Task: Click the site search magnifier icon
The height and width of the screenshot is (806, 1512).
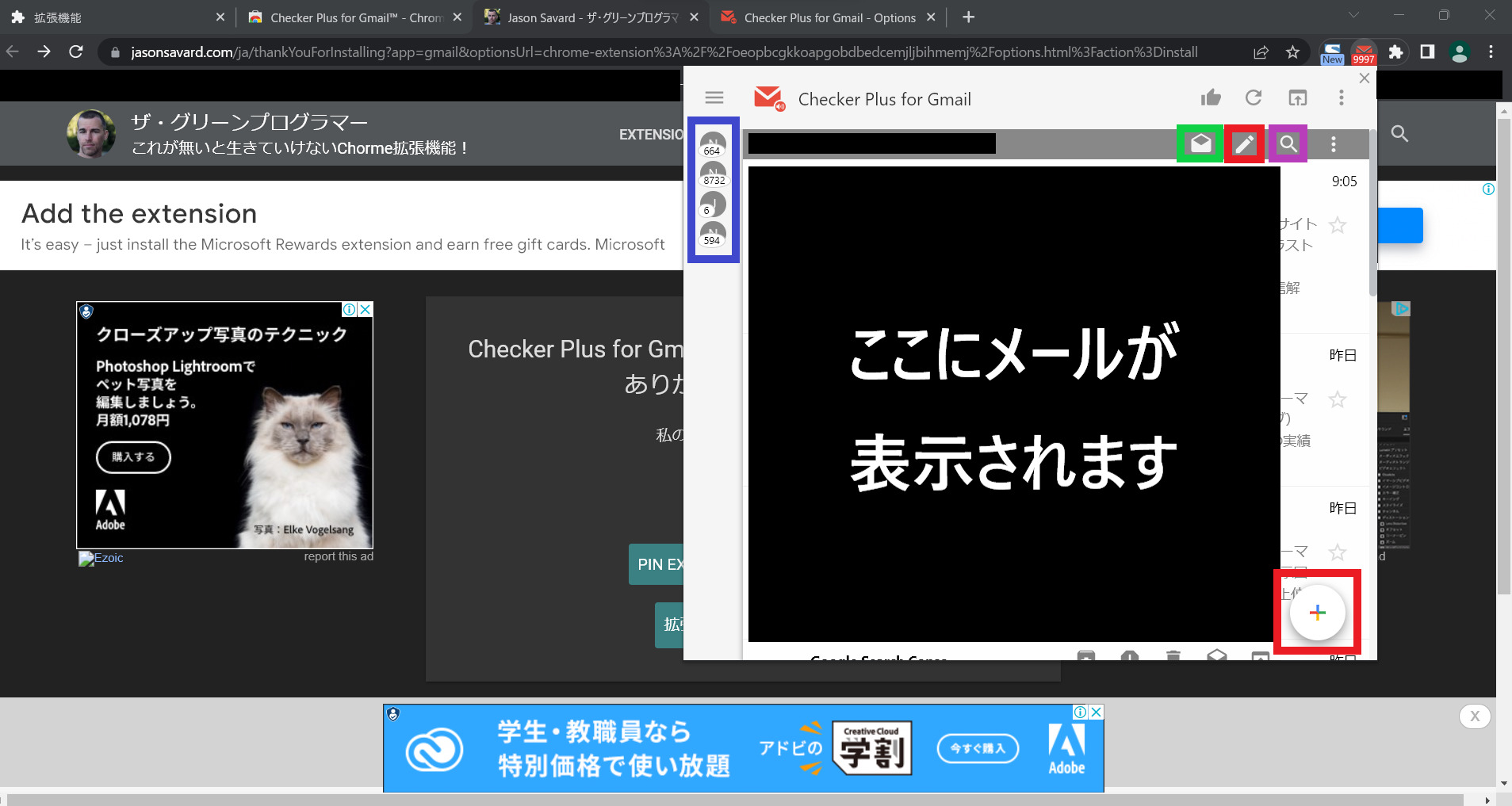Action: point(1400,134)
